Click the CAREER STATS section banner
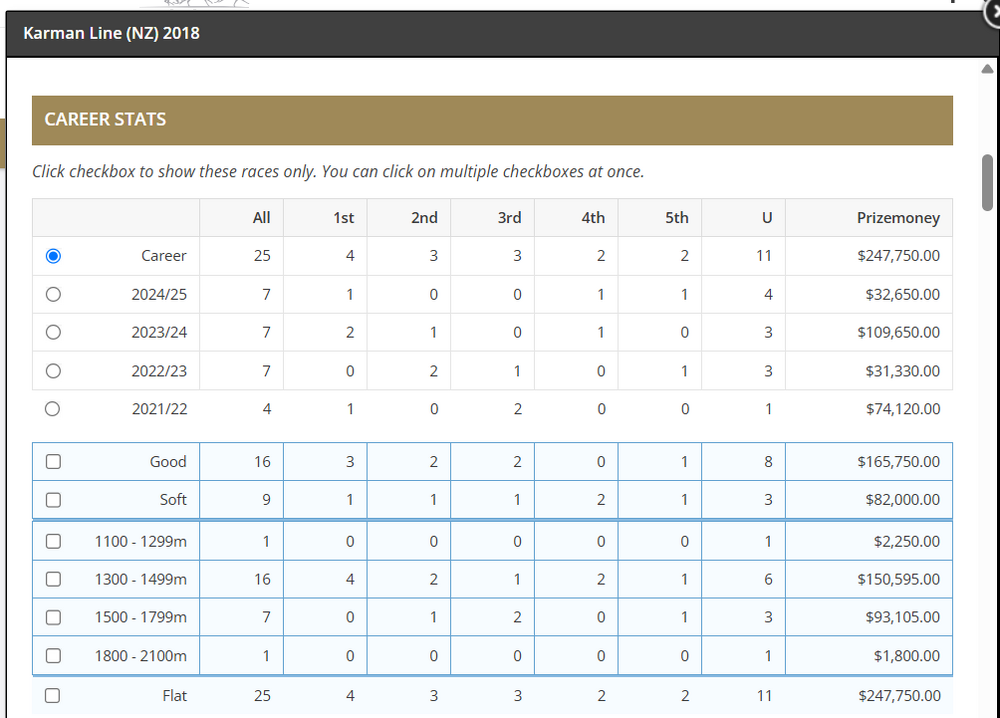The image size is (1000, 718). coord(492,120)
